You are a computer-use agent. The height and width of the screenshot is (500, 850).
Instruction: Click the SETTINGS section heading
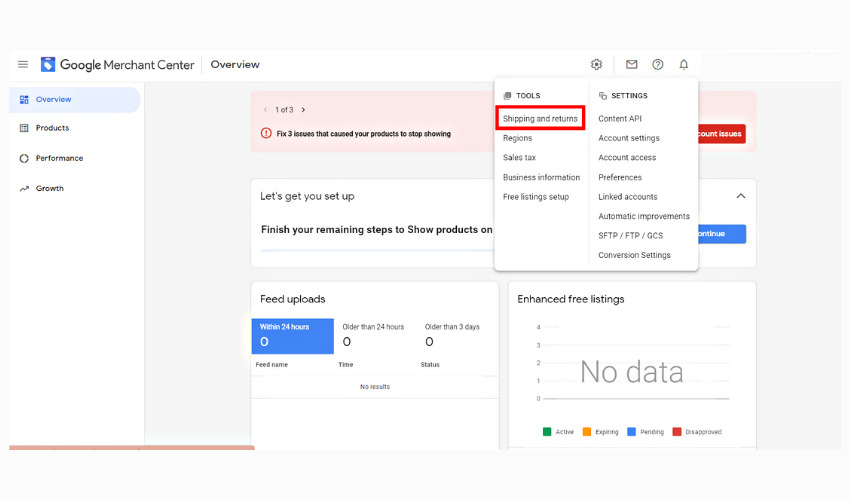pos(629,95)
